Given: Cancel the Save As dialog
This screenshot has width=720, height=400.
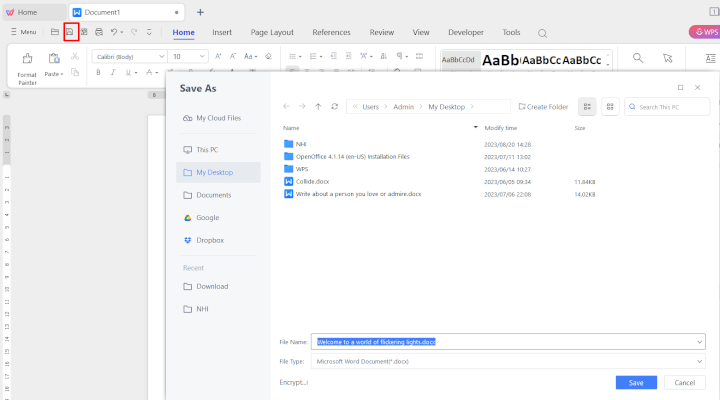Looking at the screenshot, I should click(x=684, y=382).
